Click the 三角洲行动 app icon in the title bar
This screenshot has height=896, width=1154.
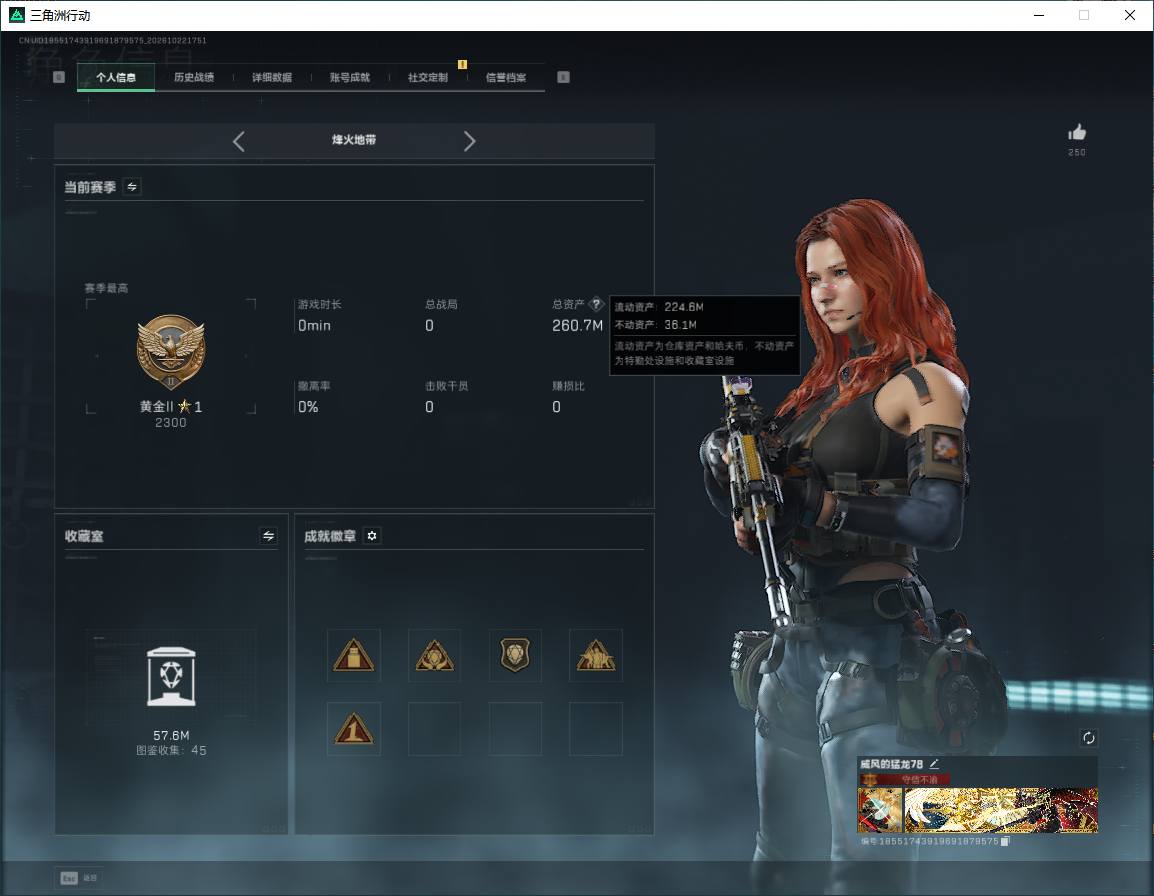coord(16,15)
